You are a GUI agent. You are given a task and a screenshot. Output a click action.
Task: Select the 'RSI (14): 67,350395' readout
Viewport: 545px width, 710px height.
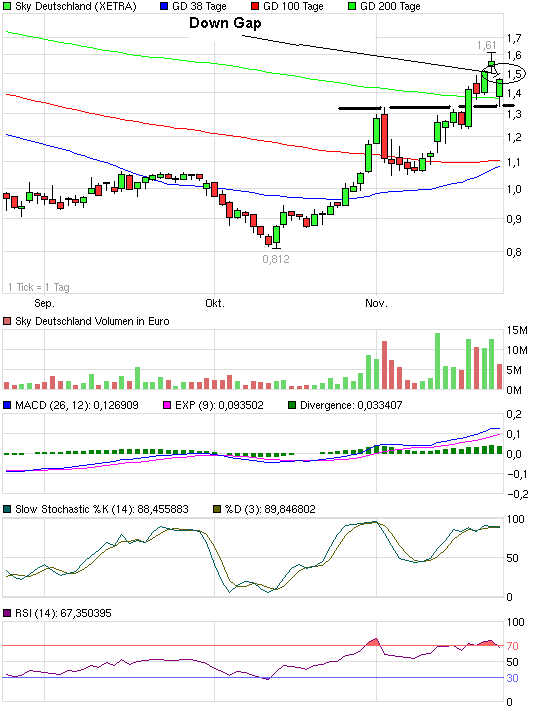[63, 613]
